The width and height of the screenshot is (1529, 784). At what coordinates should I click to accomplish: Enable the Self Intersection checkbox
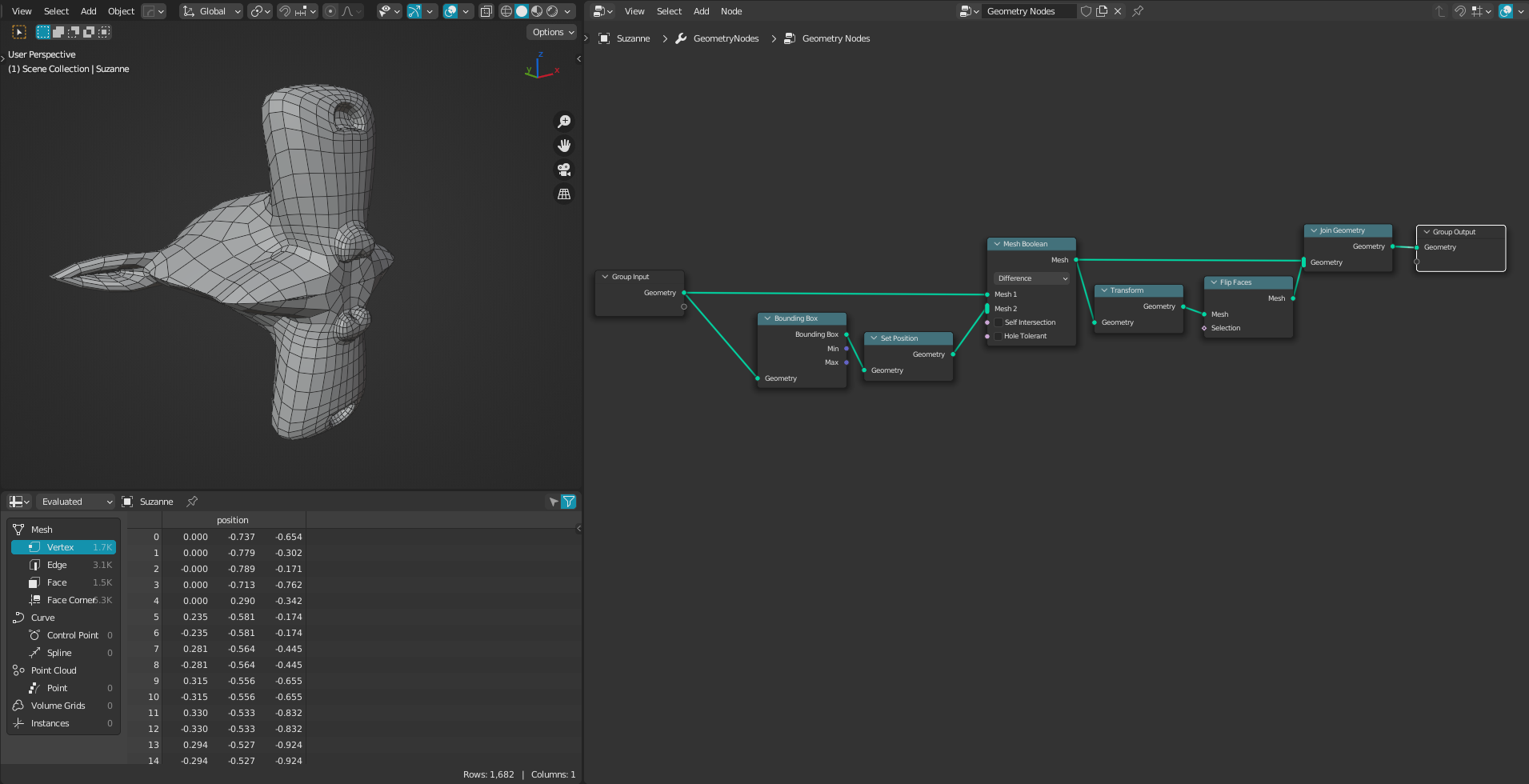pos(998,322)
